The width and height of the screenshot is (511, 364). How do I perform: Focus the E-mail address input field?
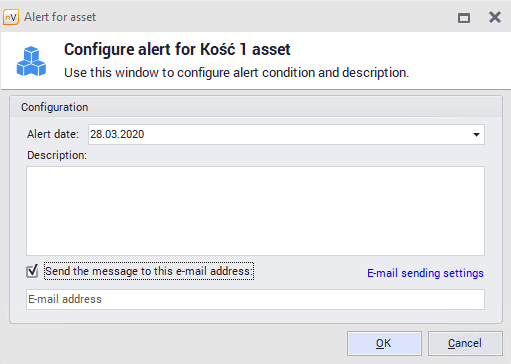[255, 299]
